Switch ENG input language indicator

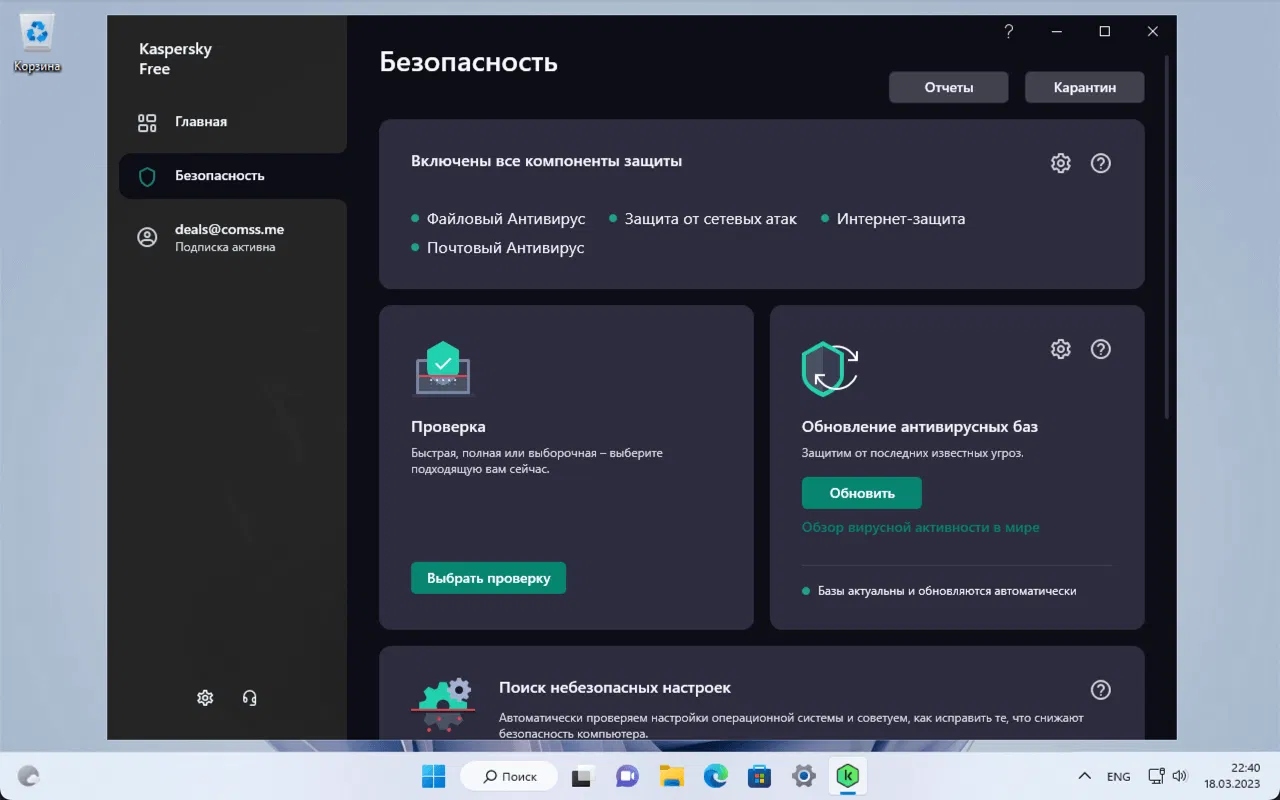(x=1119, y=777)
